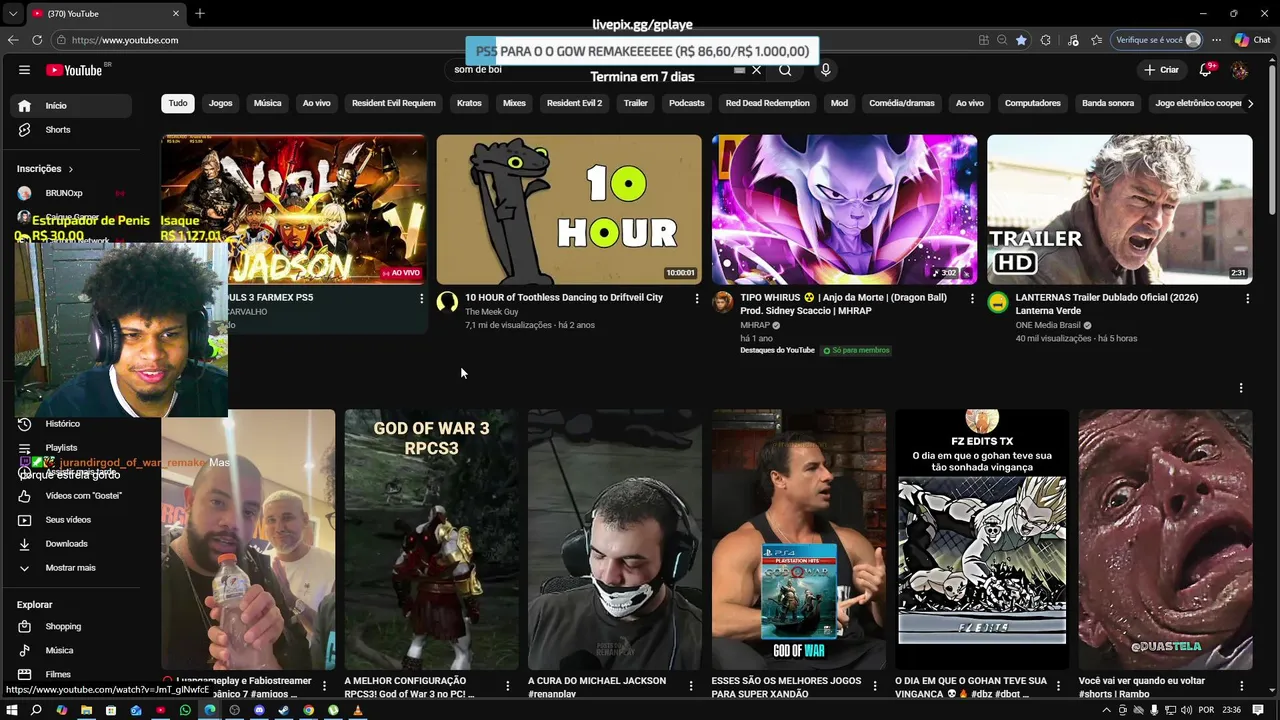Select the Podcasts filter chip

pos(687,103)
